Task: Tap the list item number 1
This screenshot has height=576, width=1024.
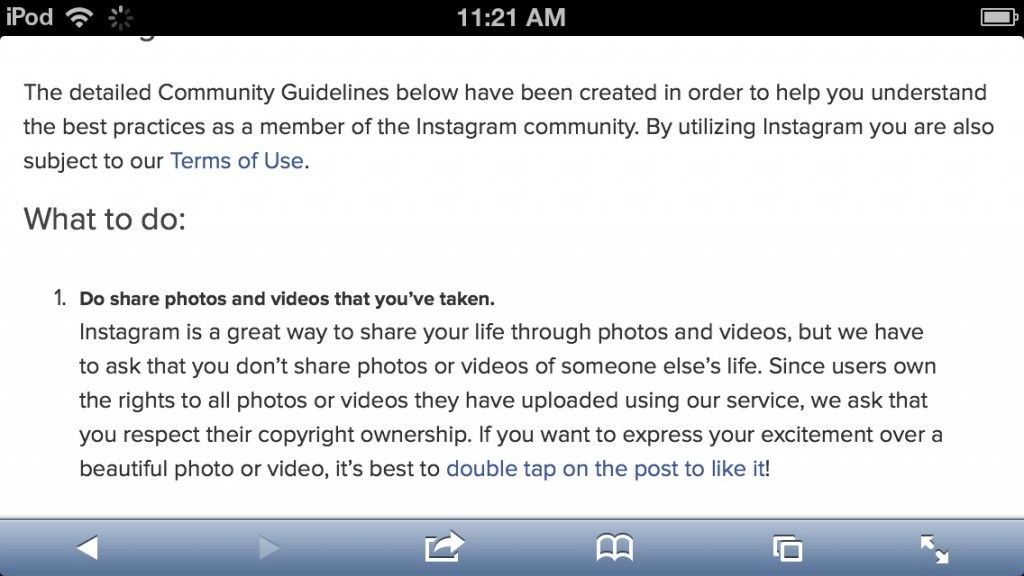Action: 59,298
